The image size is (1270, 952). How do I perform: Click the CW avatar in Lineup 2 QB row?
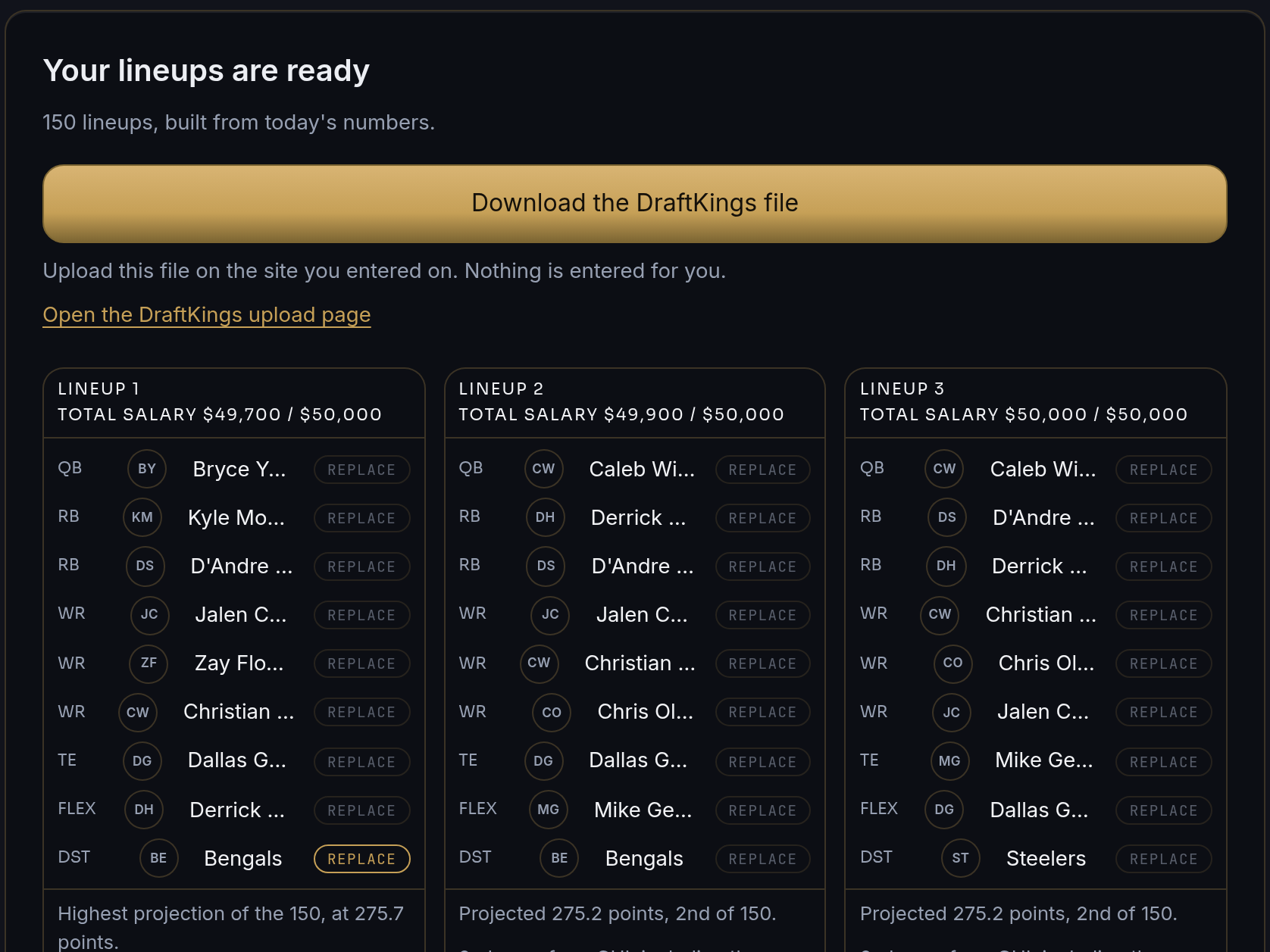coord(544,469)
